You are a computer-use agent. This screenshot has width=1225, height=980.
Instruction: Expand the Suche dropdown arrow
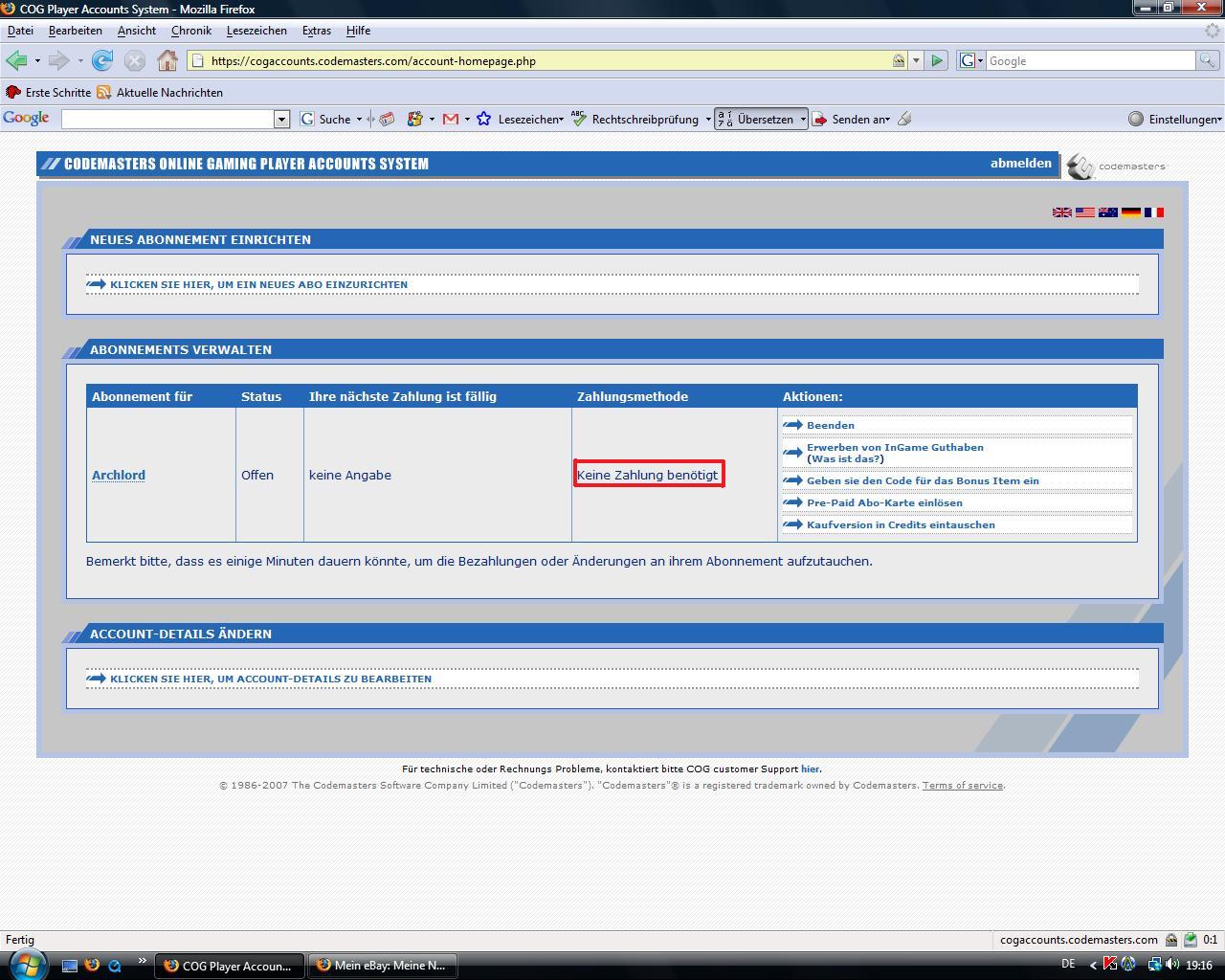coord(359,119)
